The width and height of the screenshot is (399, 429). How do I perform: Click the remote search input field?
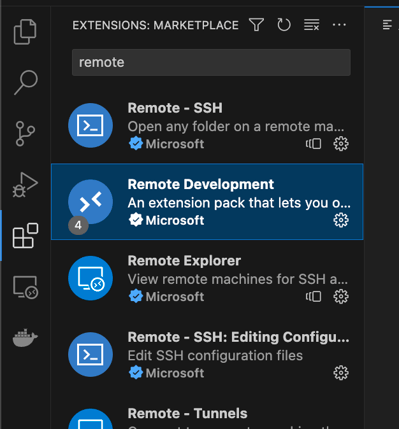click(x=211, y=62)
